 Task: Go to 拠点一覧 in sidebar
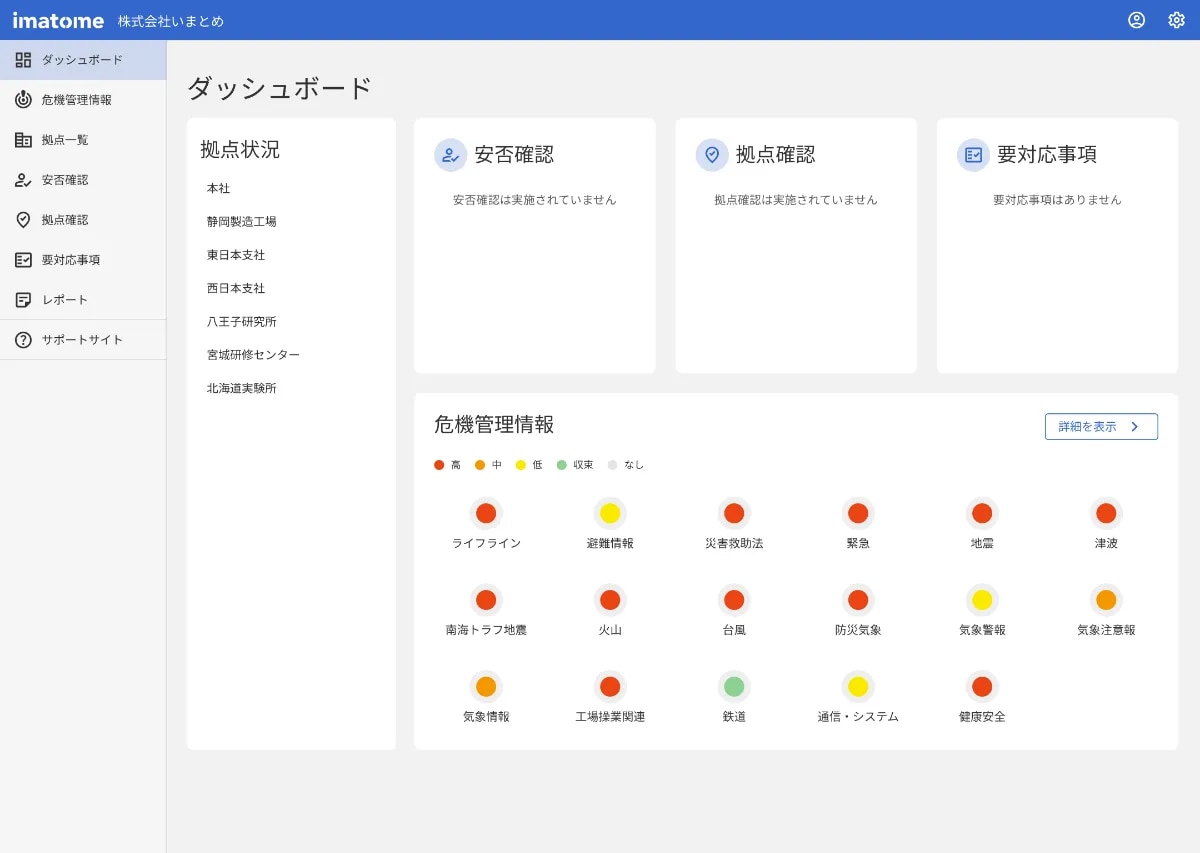pyautogui.click(x=65, y=140)
